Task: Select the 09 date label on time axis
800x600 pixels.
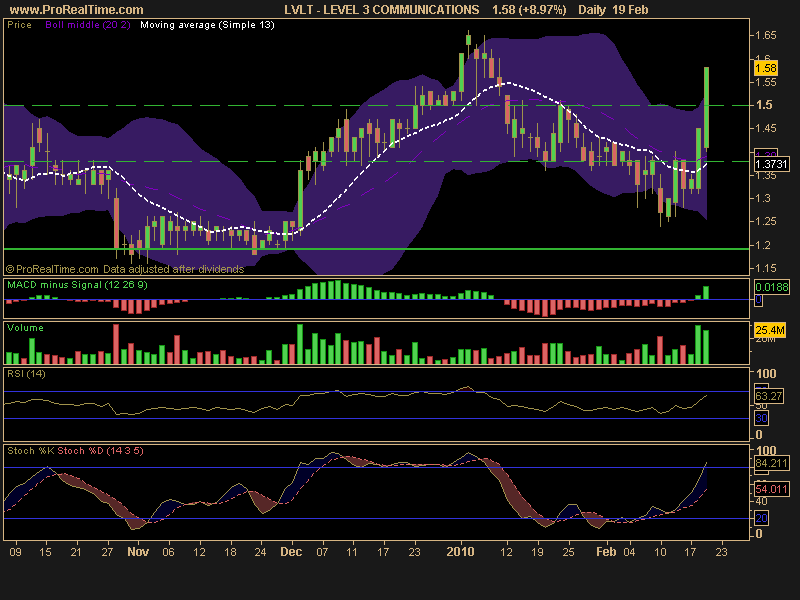Action: pyautogui.click(x=15, y=552)
